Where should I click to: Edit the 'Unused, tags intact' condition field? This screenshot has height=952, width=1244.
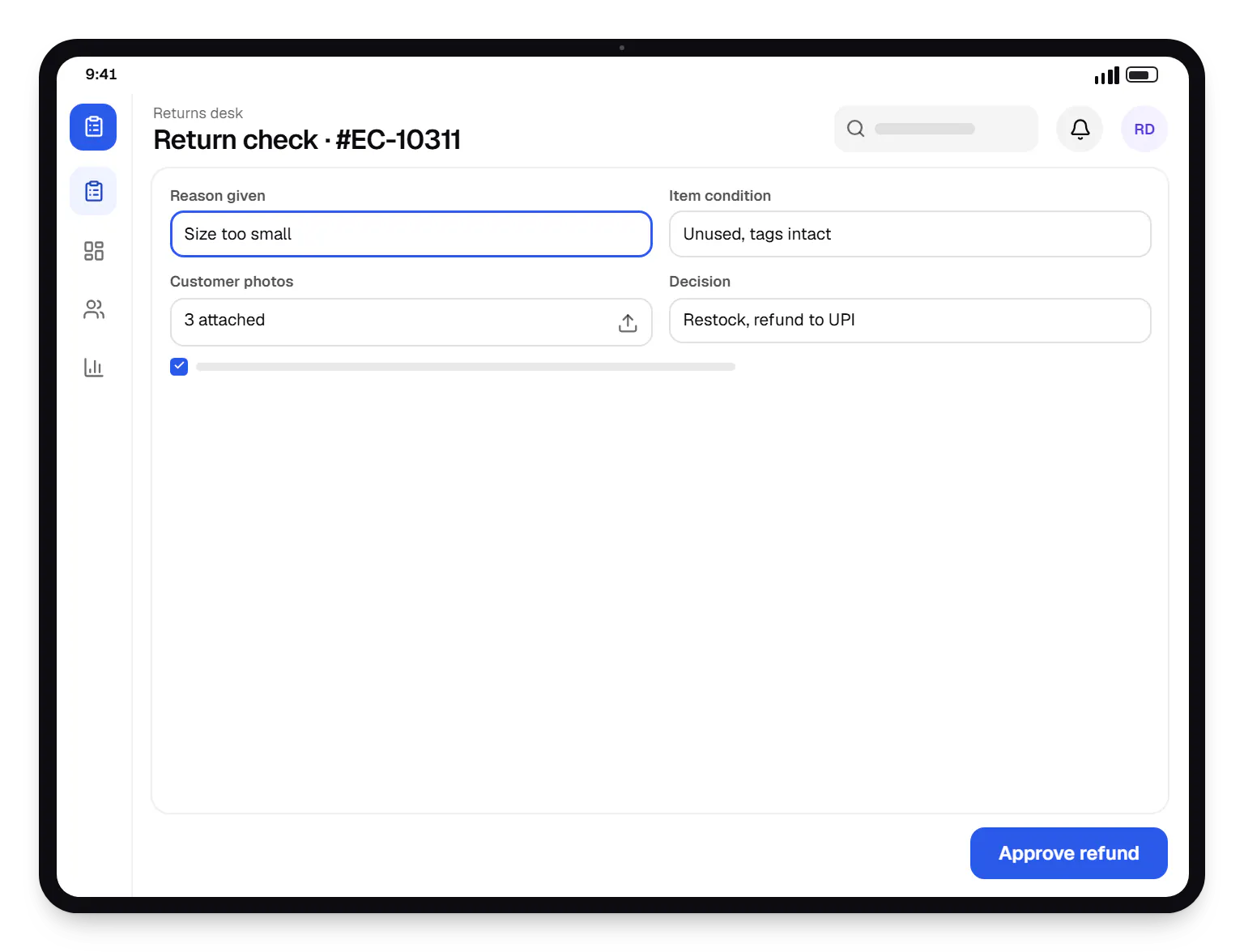pyautogui.click(x=910, y=234)
